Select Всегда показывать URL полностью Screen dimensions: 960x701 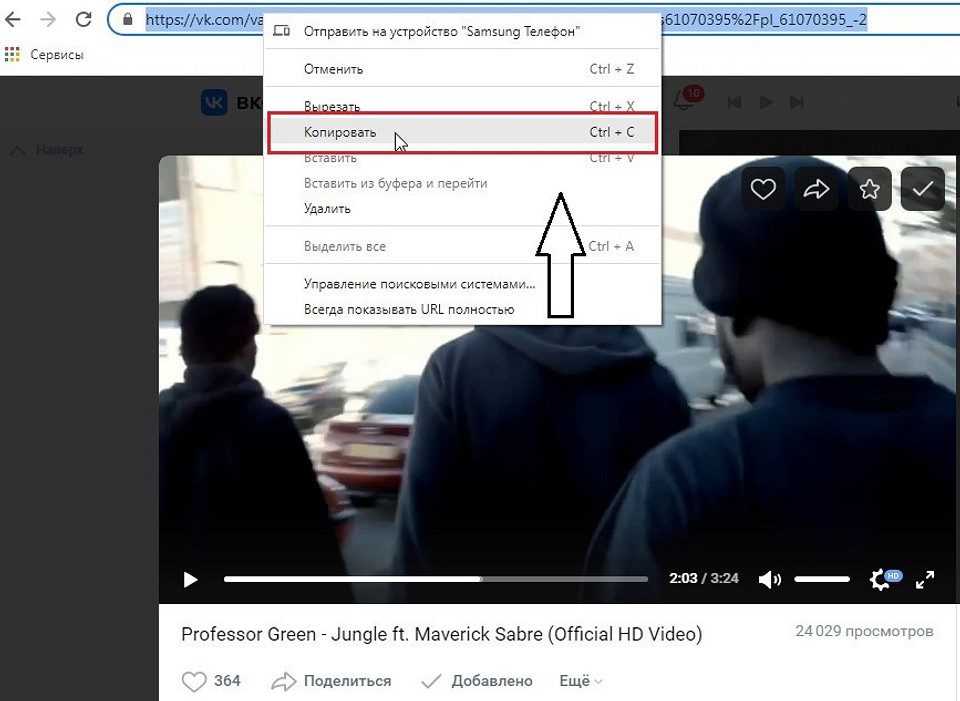click(462, 310)
